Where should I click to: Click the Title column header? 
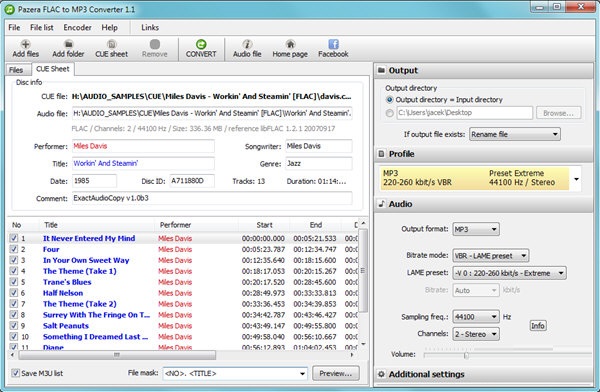coord(97,225)
